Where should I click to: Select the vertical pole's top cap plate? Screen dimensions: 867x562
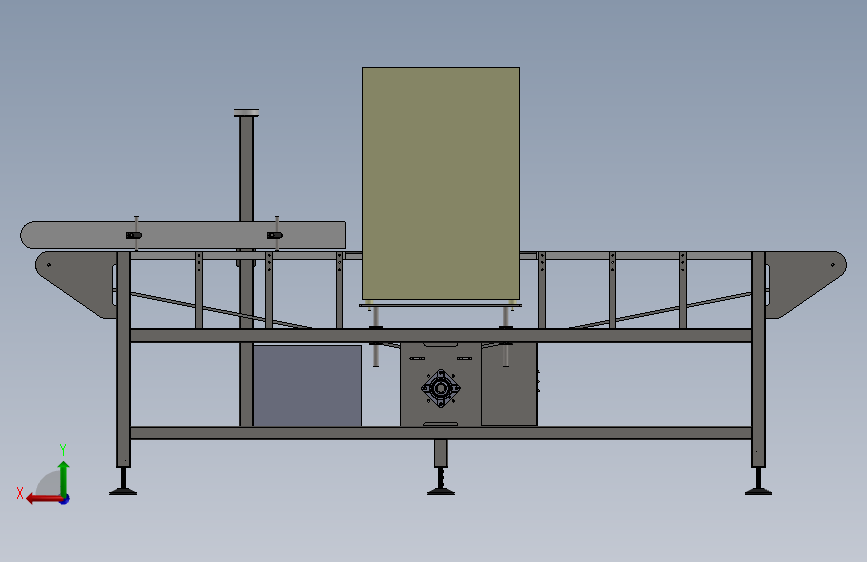pyautogui.click(x=247, y=113)
